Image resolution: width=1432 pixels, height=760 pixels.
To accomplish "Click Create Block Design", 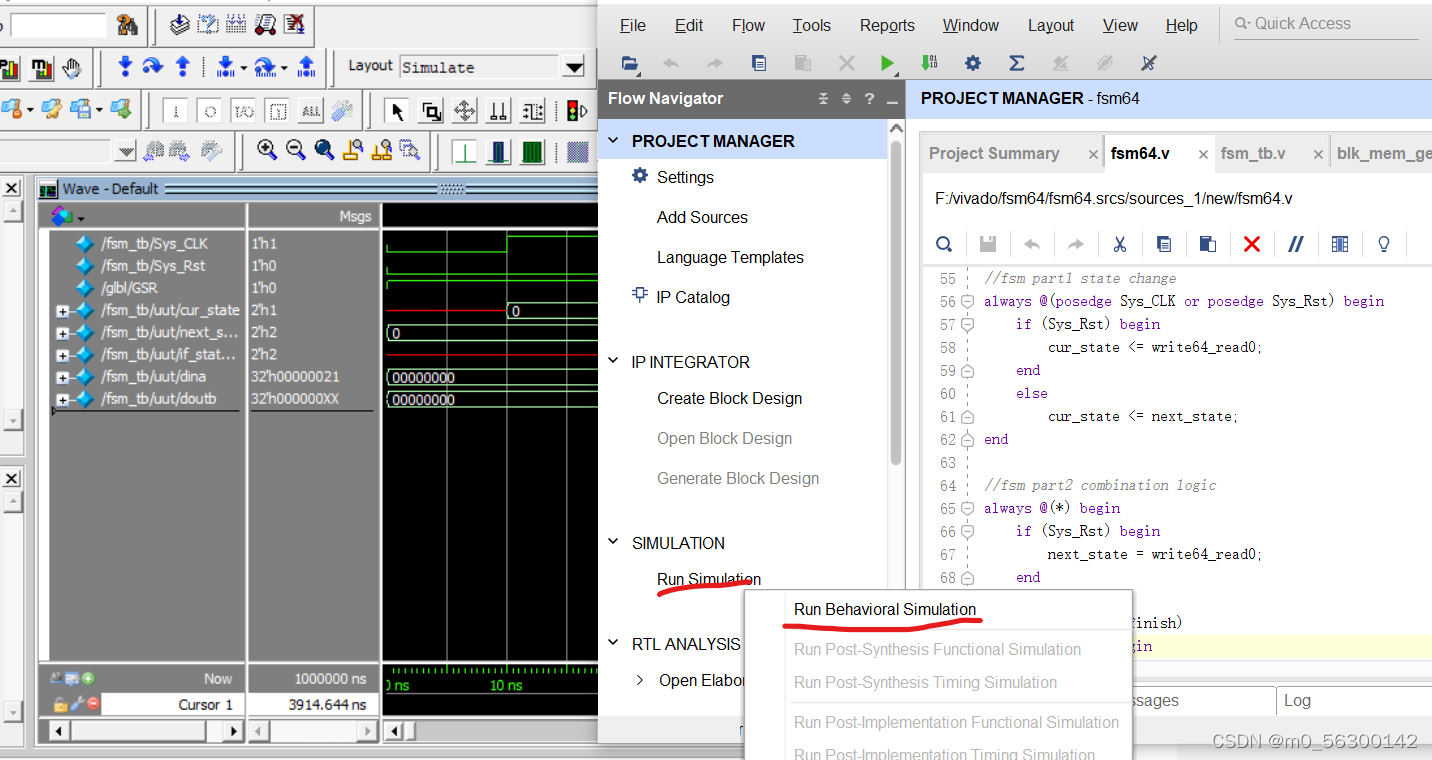I will click(x=729, y=398).
